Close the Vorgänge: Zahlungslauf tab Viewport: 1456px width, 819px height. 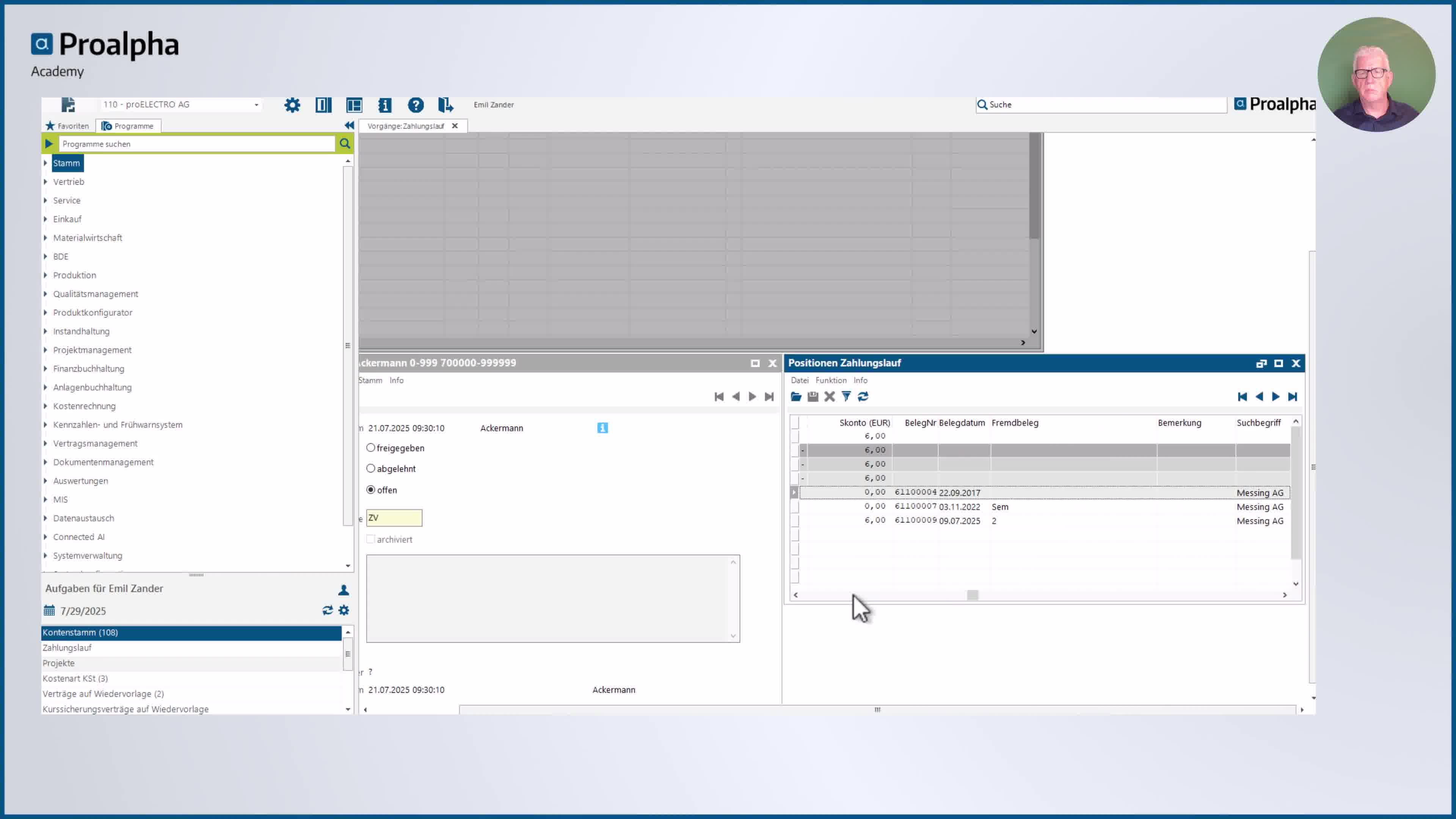(x=455, y=126)
